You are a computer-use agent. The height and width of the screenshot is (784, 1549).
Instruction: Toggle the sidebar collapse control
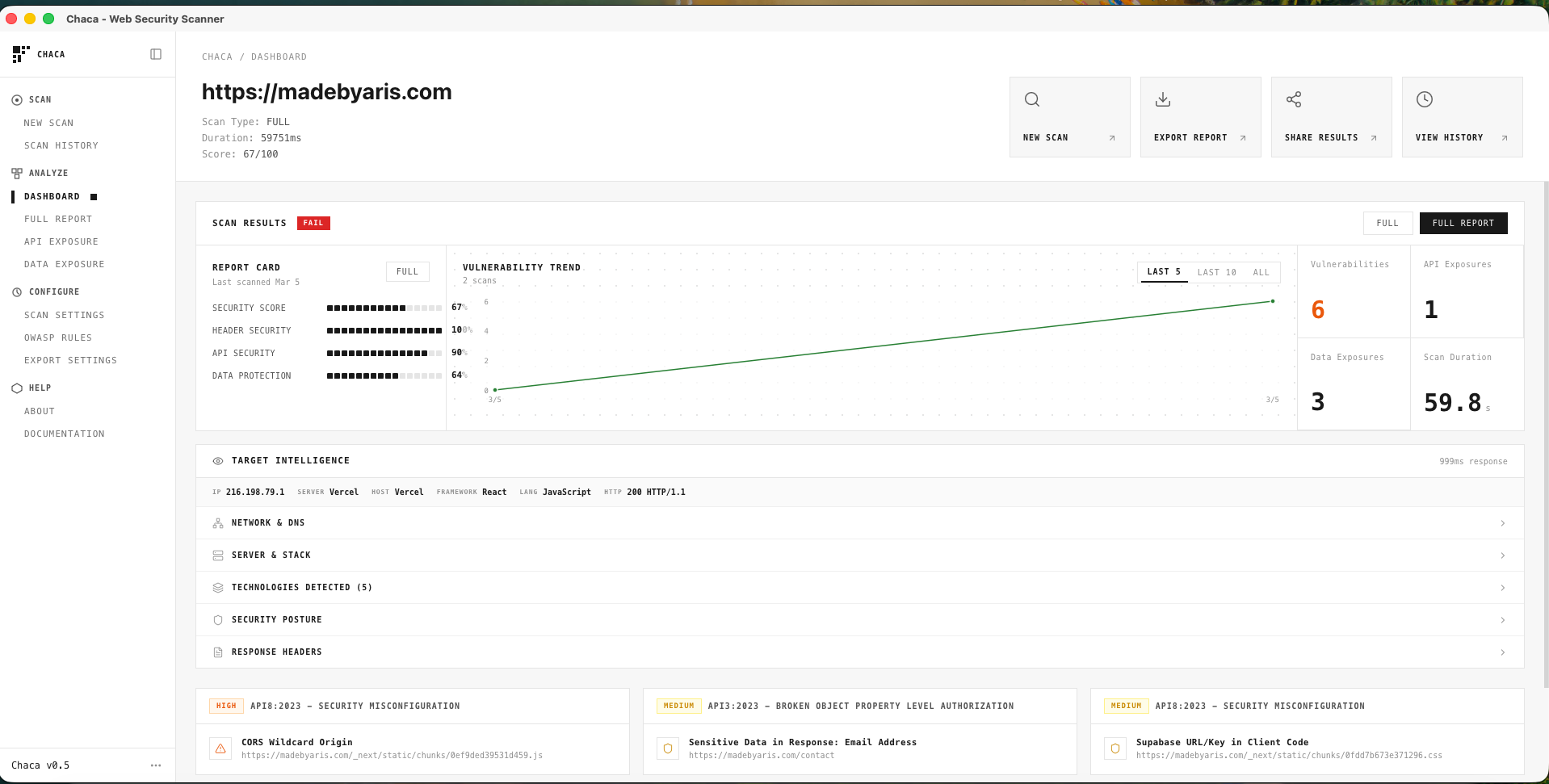pyautogui.click(x=156, y=53)
